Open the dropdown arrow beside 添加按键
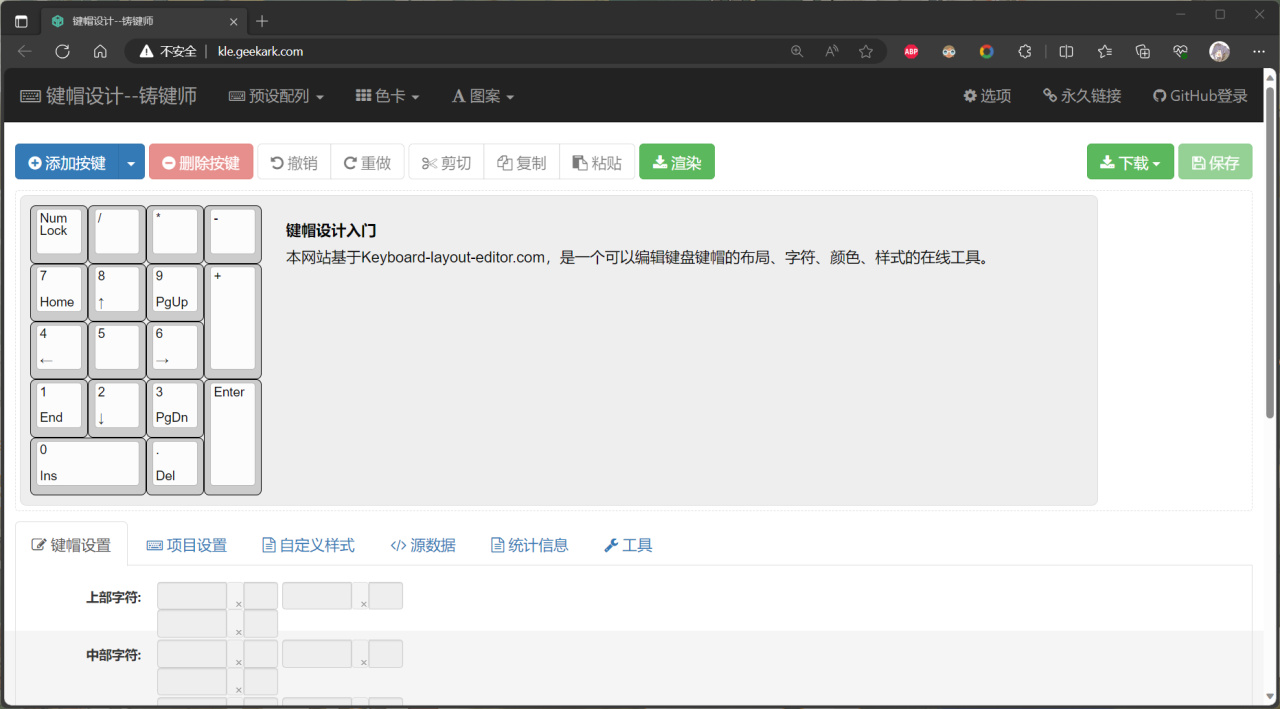 click(x=132, y=162)
